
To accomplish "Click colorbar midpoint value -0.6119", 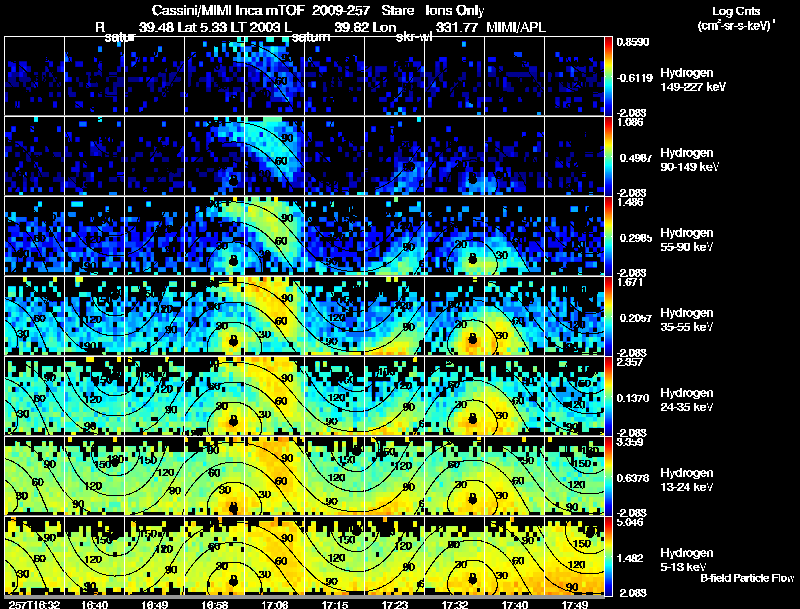I will (x=634, y=78).
